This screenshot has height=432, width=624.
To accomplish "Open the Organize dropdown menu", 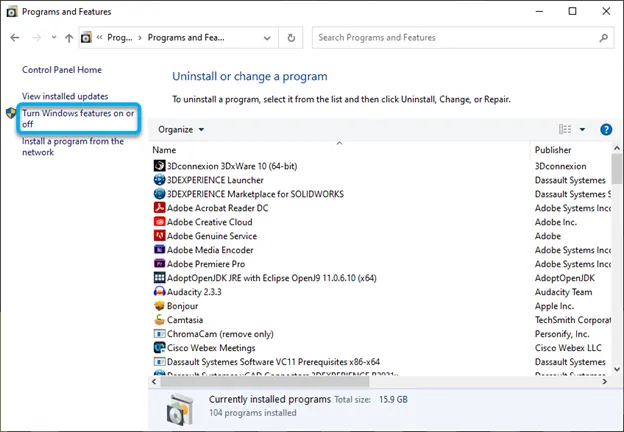I will (181, 129).
